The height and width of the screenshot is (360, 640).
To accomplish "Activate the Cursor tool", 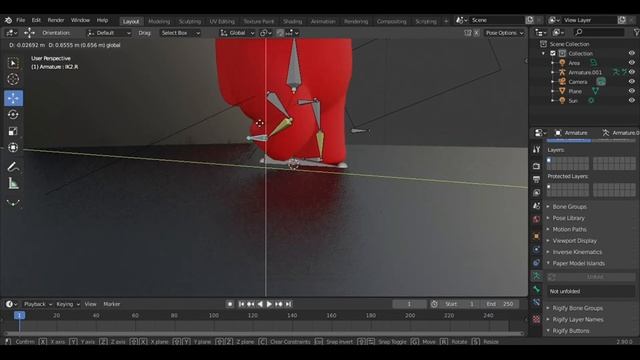I will (x=13, y=79).
